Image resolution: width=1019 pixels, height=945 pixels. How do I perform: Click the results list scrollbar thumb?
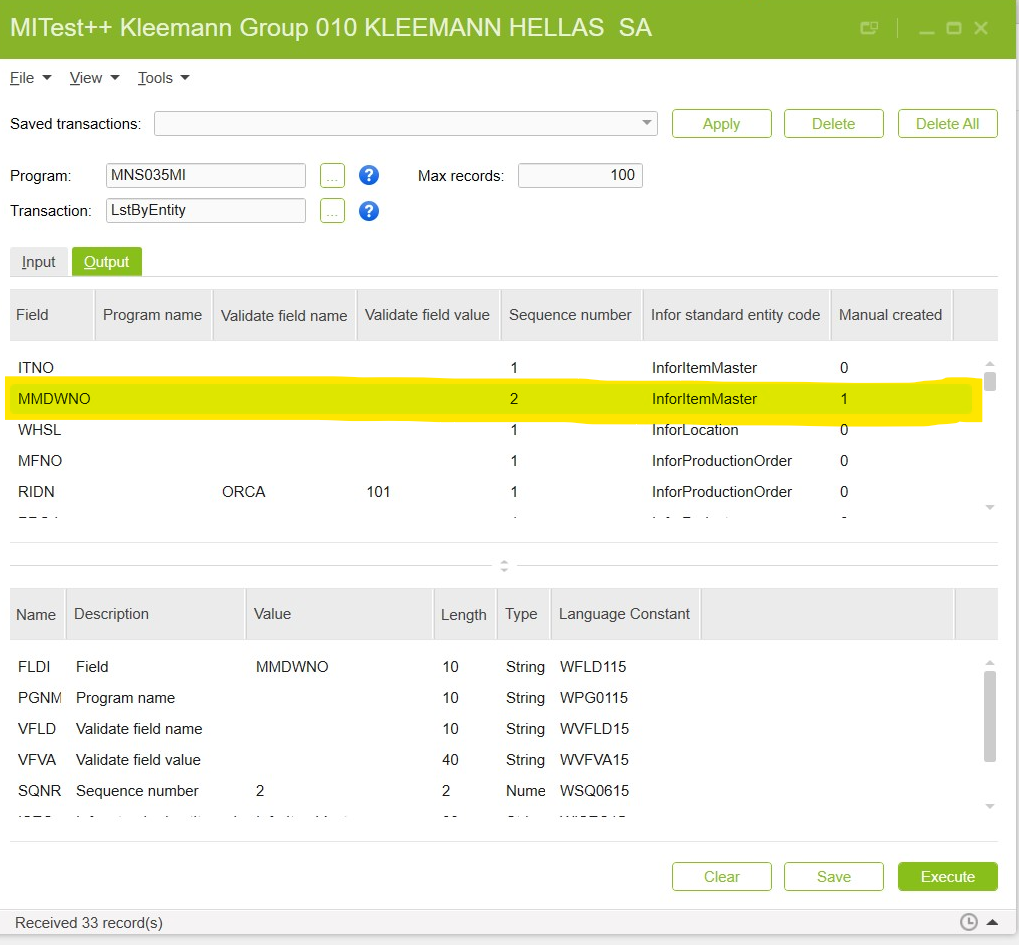pyautogui.click(x=990, y=381)
